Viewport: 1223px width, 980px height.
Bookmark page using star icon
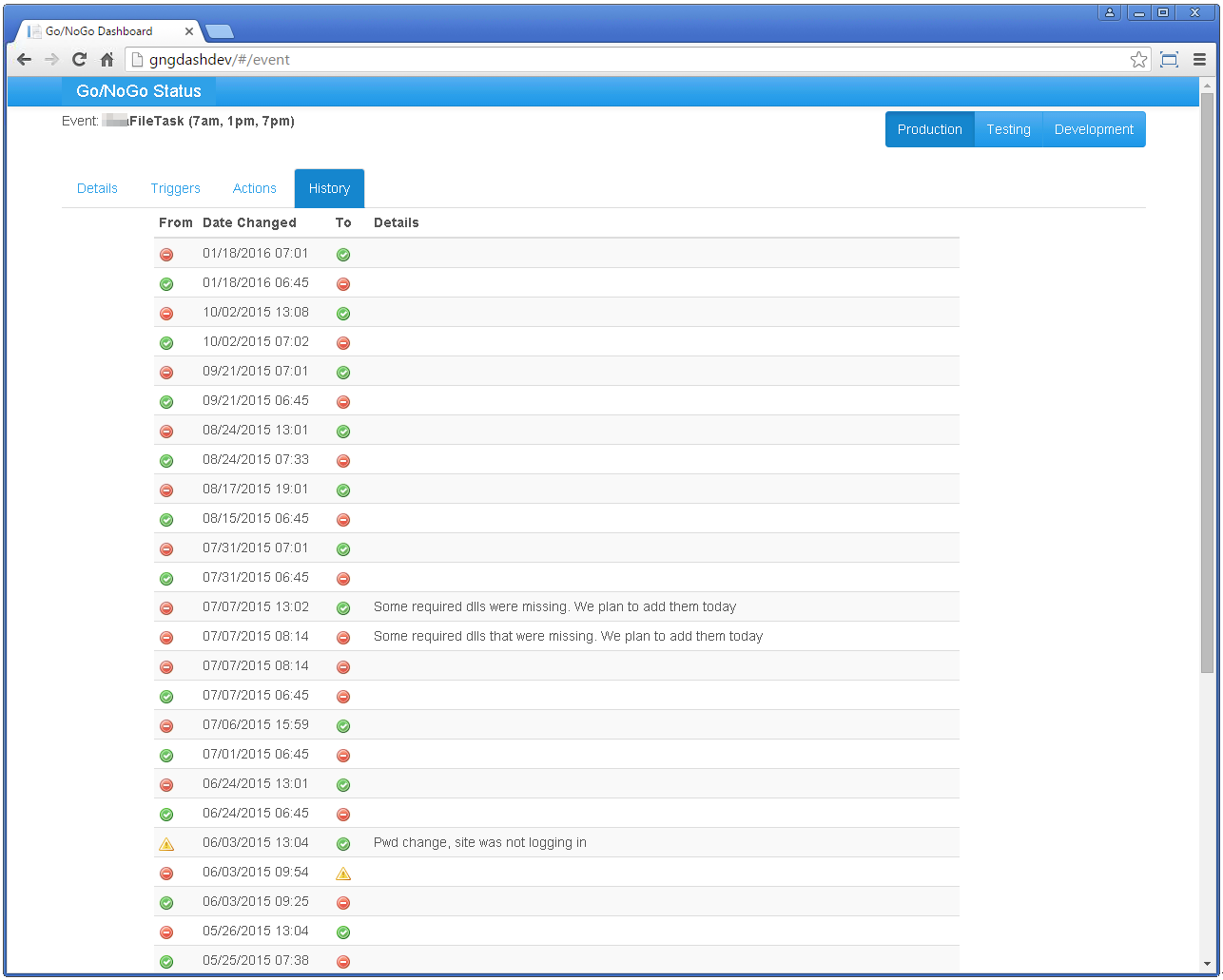[x=1138, y=60]
